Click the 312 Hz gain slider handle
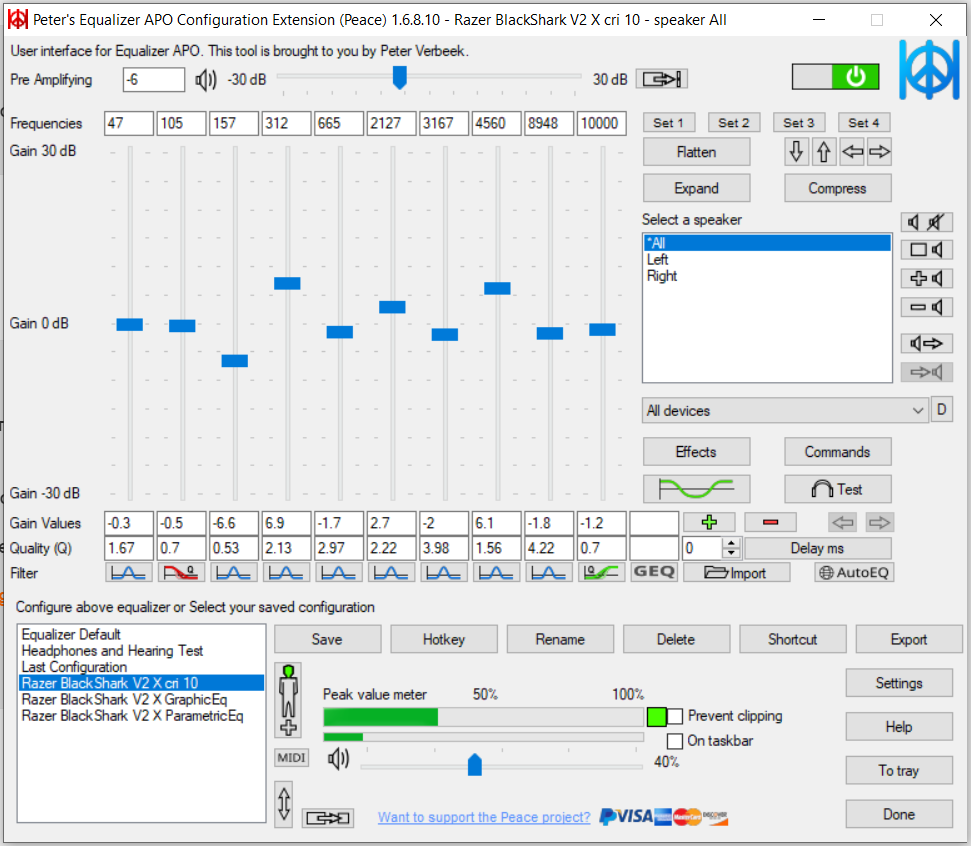The image size is (971, 846). coord(287,284)
